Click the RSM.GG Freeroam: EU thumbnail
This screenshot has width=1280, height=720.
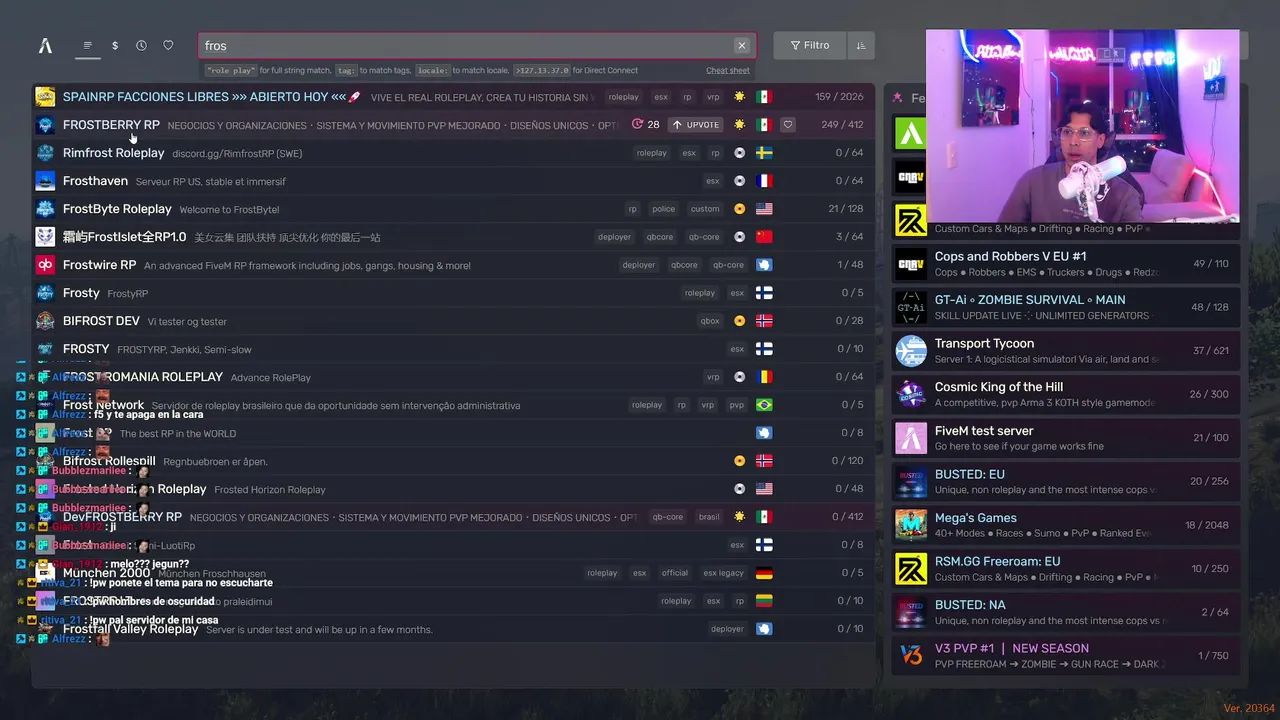[x=911, y=569]
